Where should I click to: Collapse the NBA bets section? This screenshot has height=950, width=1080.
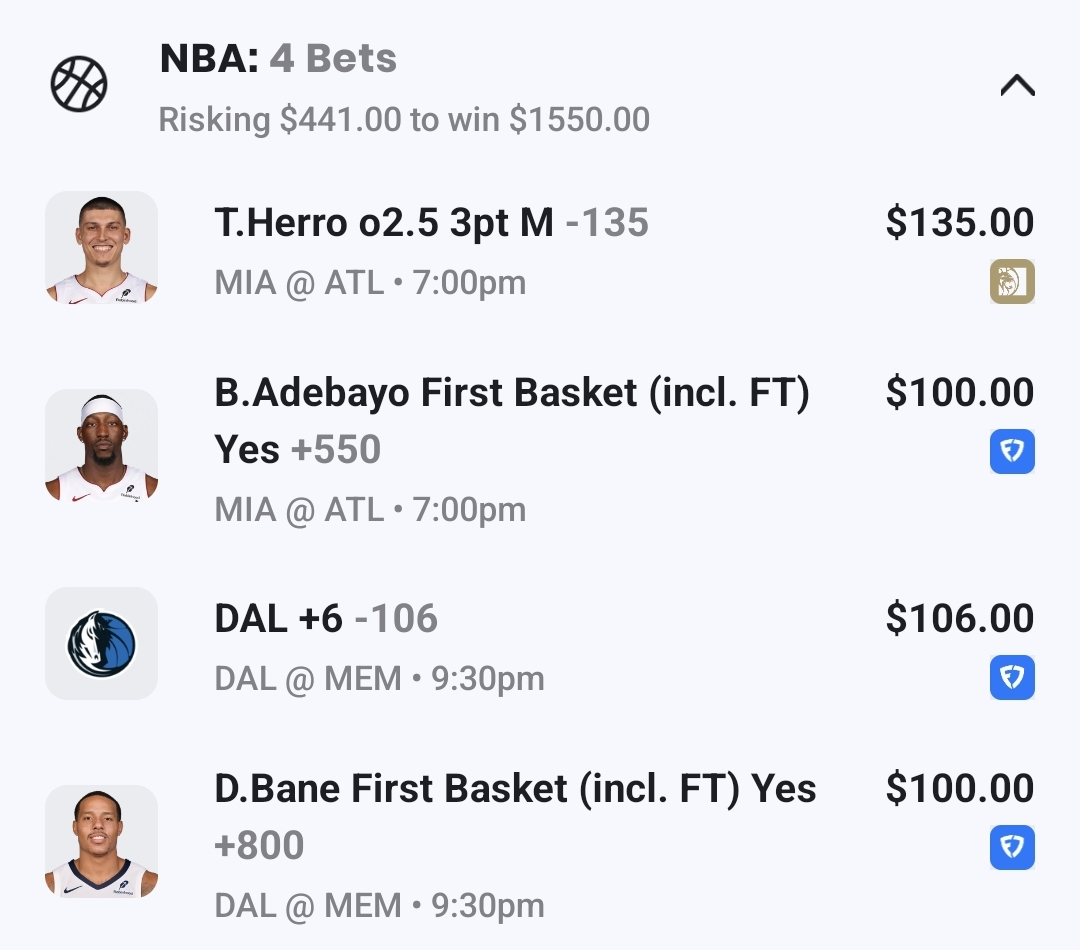coord(1017,86)
